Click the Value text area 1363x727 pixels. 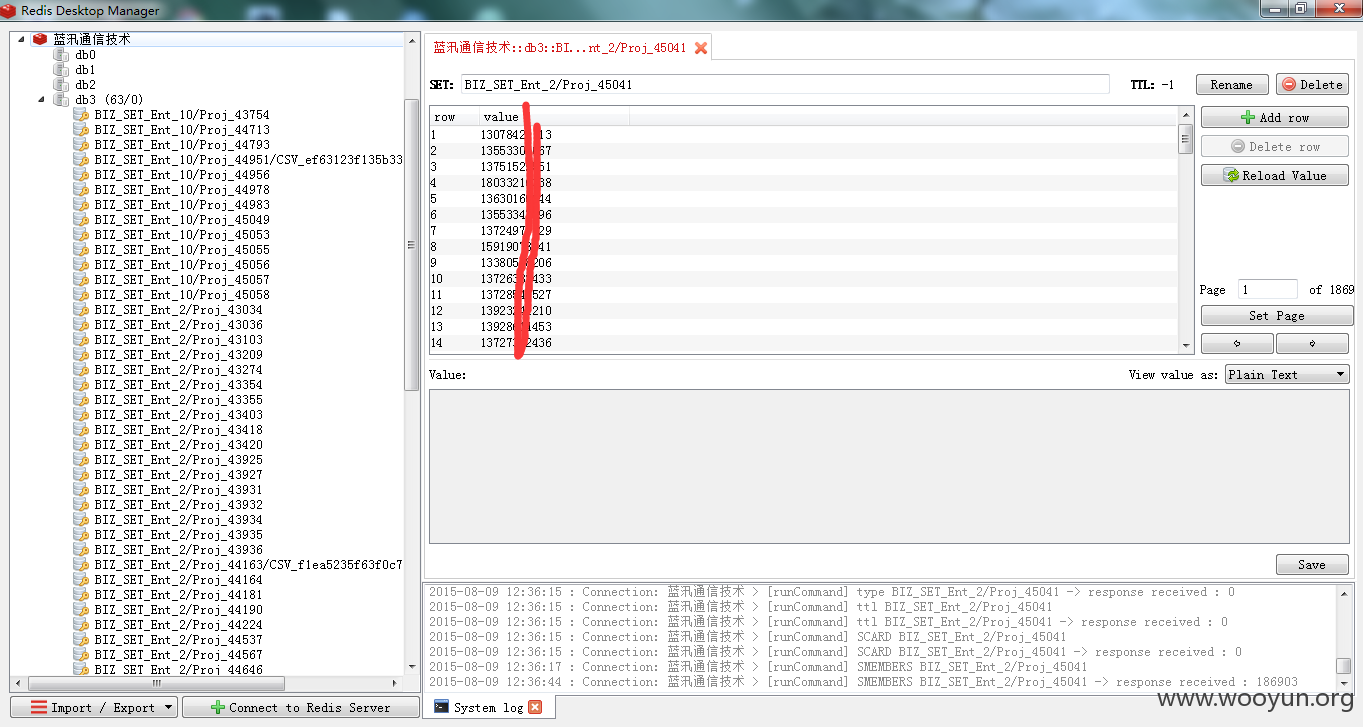[x=889, y=467]
